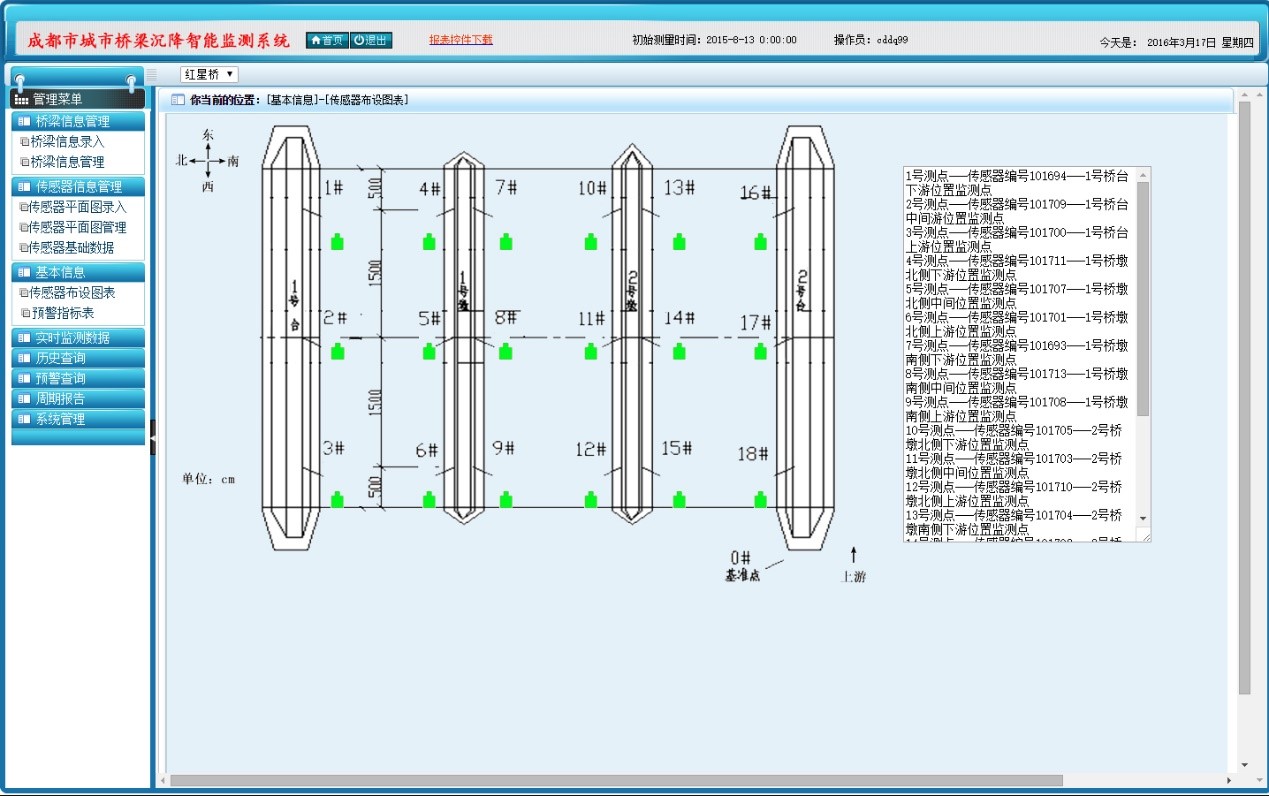
Task: Open the 红星桥 bridge dropdown
Action: 209,74
